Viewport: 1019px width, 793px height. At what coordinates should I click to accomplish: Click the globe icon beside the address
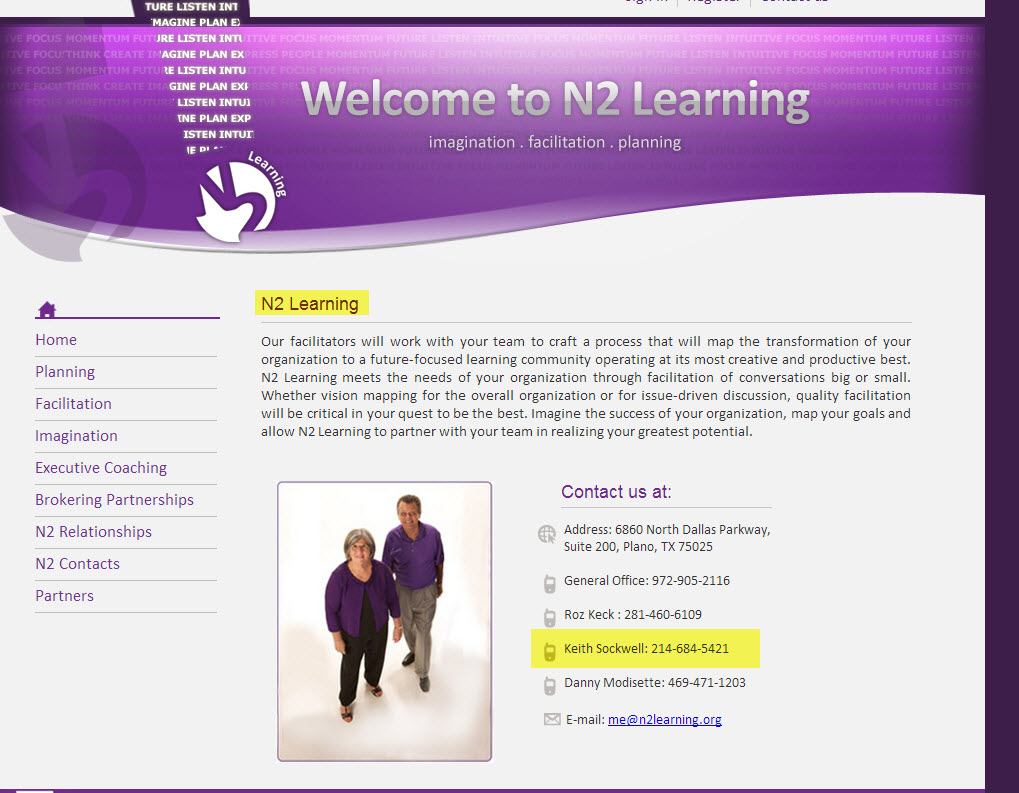[547, 534]
